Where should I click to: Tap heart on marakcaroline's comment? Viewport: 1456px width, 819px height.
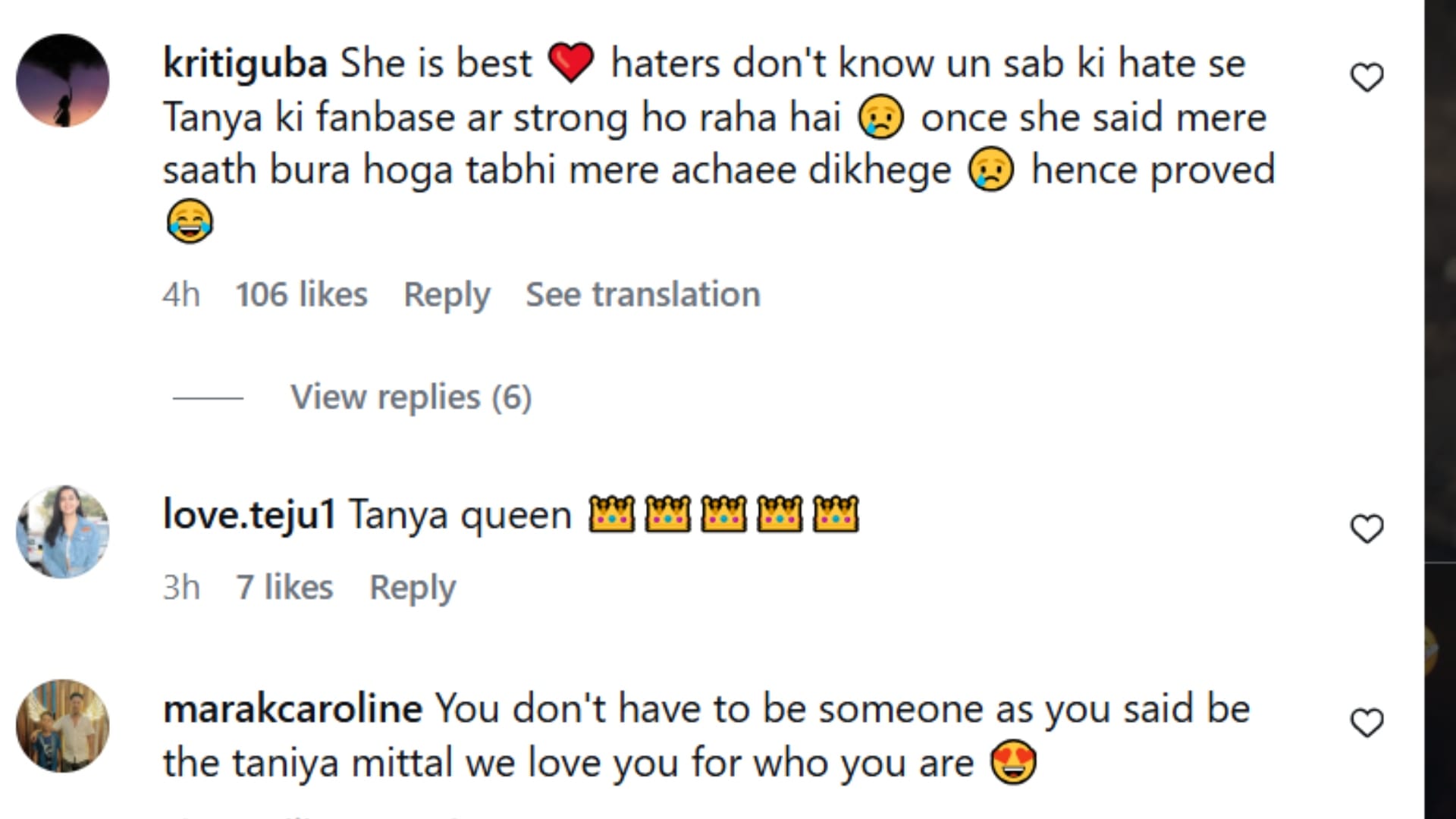(1367, 723)
